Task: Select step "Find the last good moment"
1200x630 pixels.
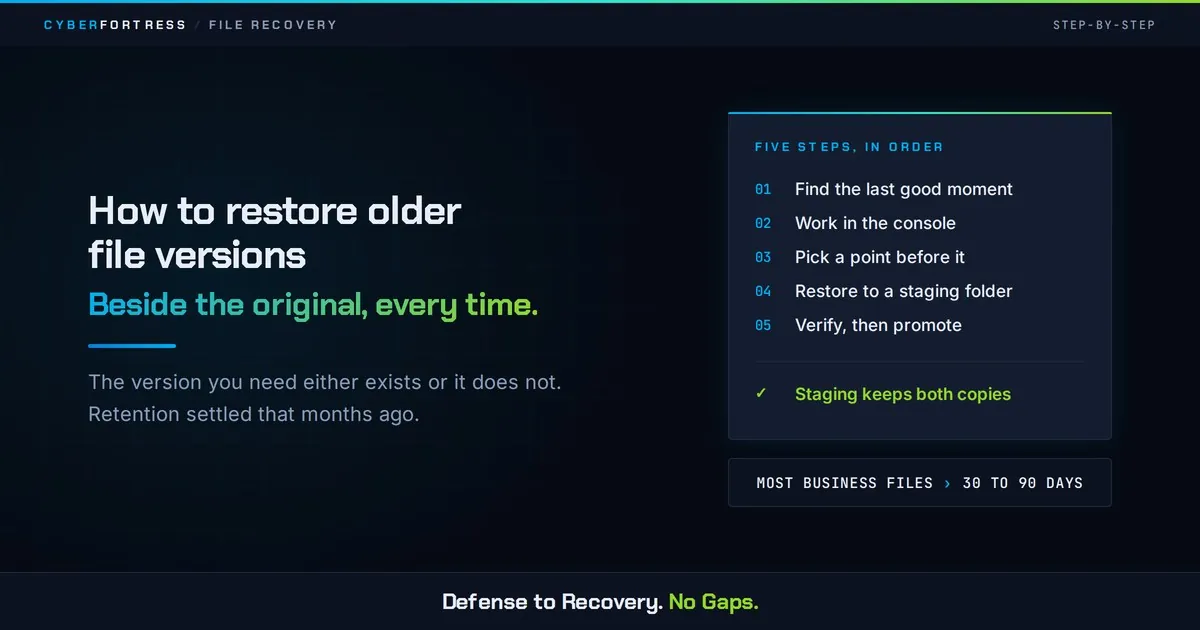Action: click(904, 189)
